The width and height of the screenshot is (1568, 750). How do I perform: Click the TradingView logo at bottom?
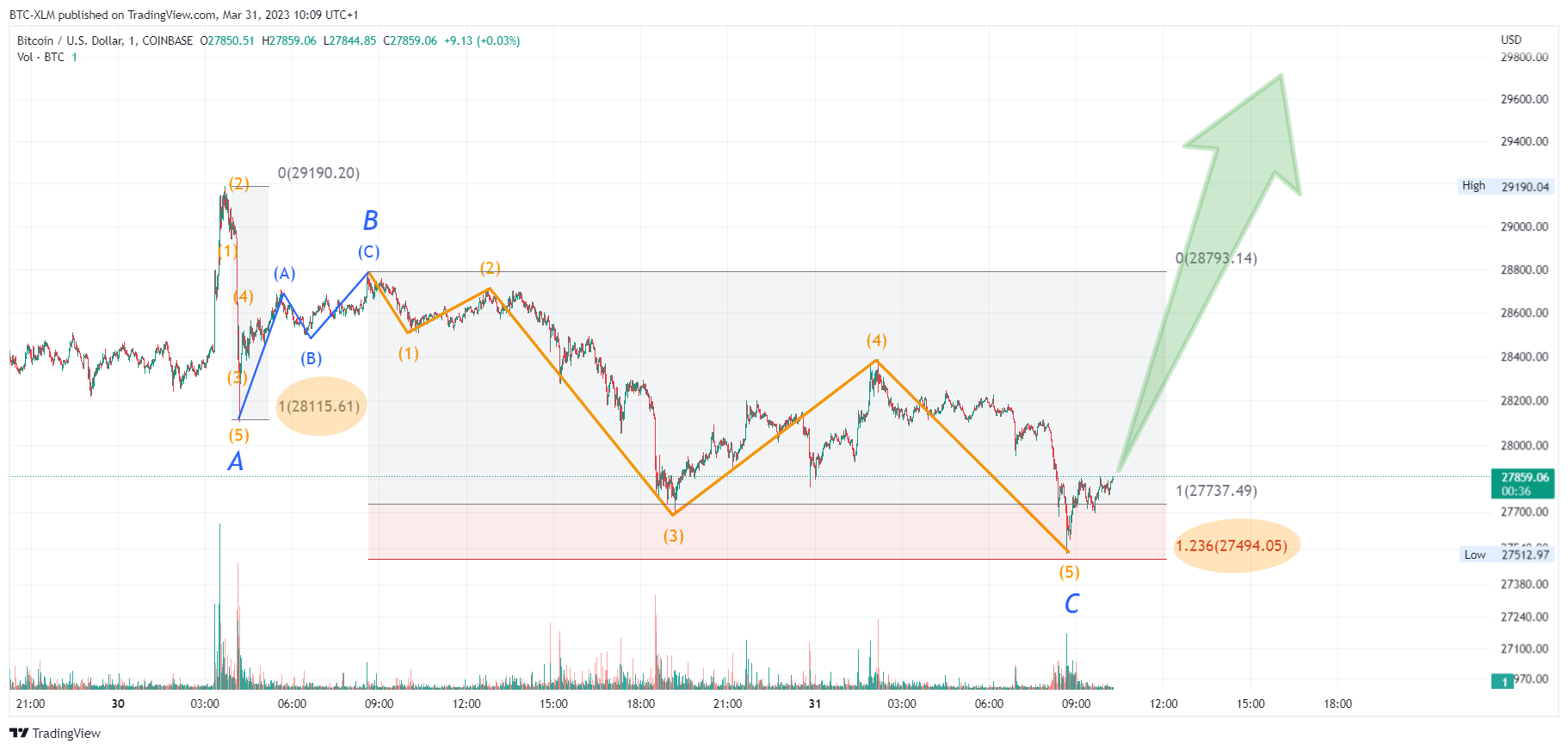coord(55,734)
